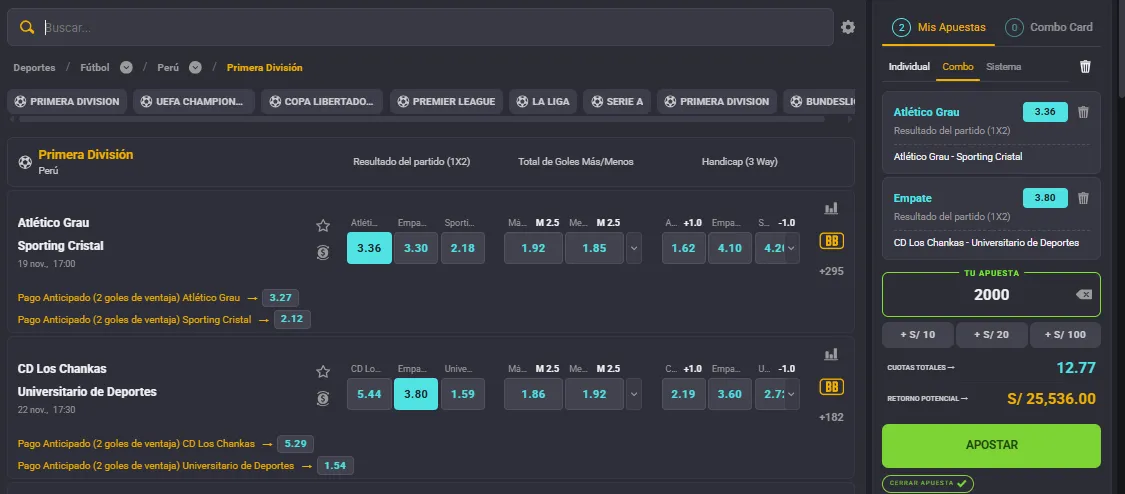This screenshot has width=1125, height=494.
Task: Favorite the Atlético Grau match with star
Action: click(323, 226)
